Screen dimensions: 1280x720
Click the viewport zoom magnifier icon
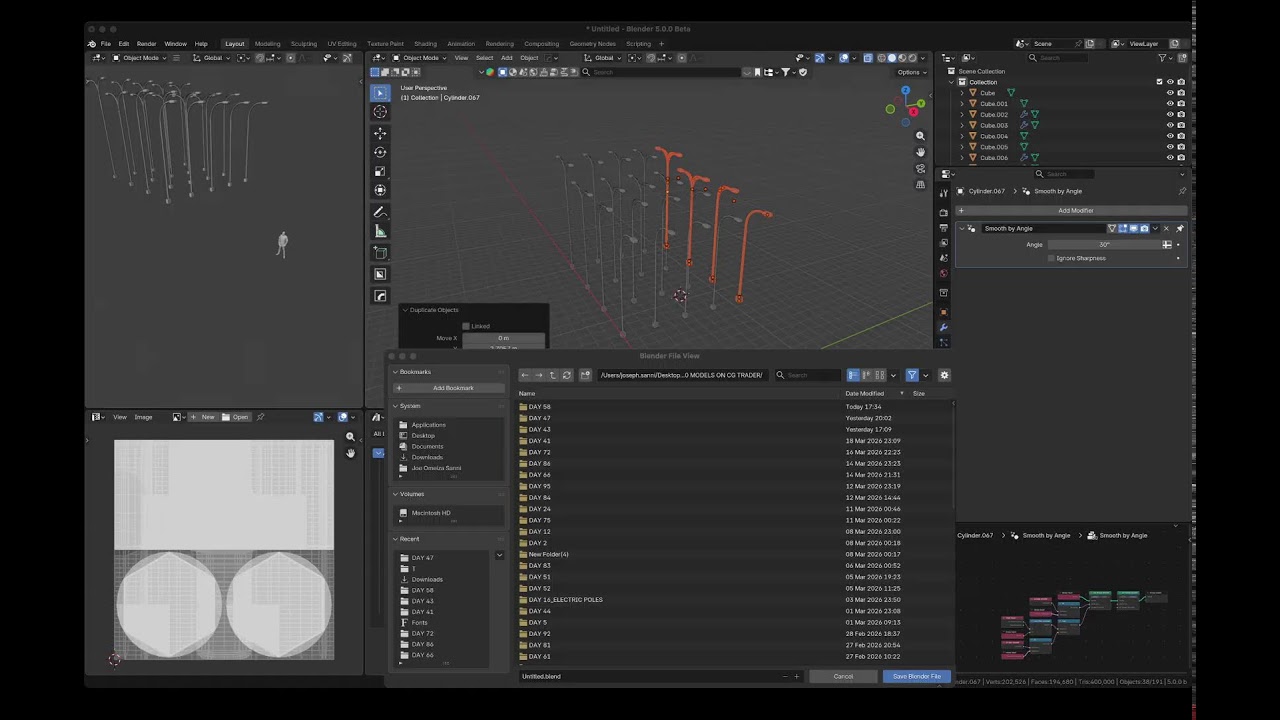(x=921, y=136)
